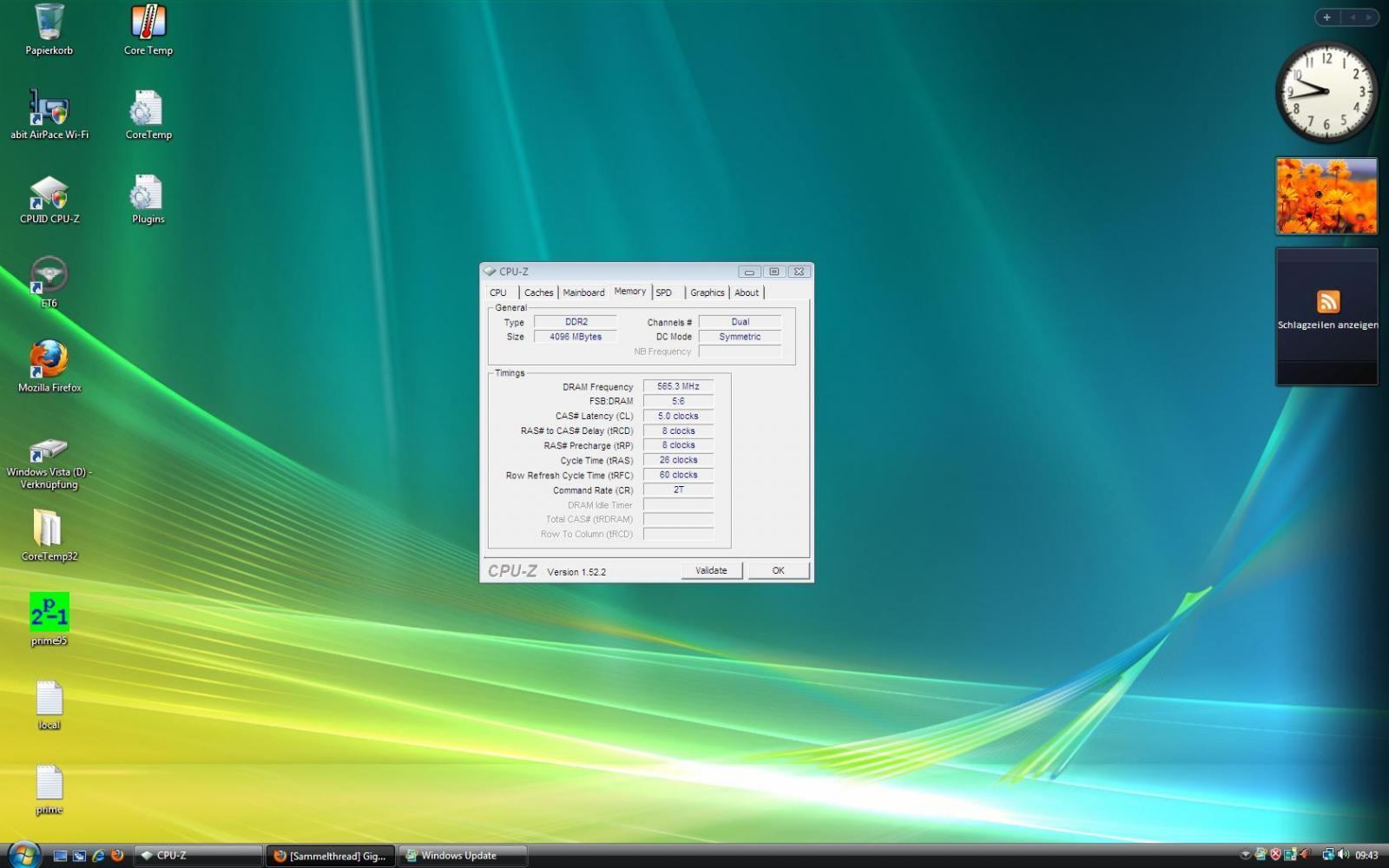Image resolution: width=1389 pixels, height=868 pixels.
Task: Click the CPU-Z window title bar text
Action: [x=513, y=272]
